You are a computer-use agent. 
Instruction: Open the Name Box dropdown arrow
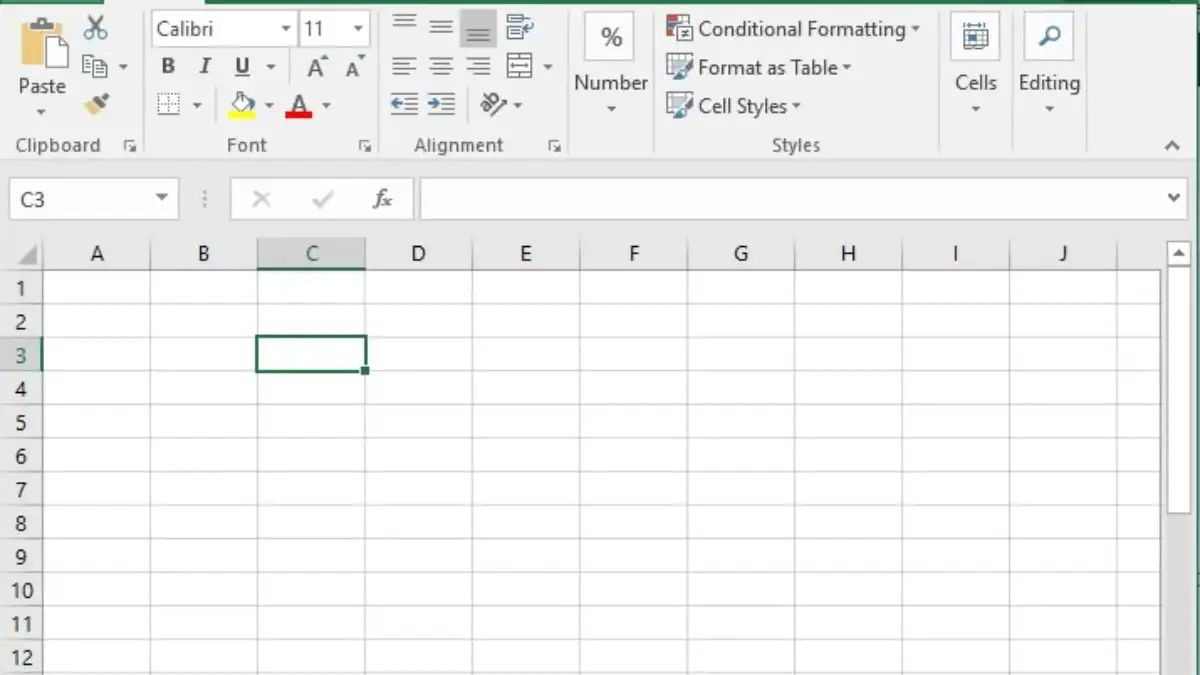coord(162,198)
